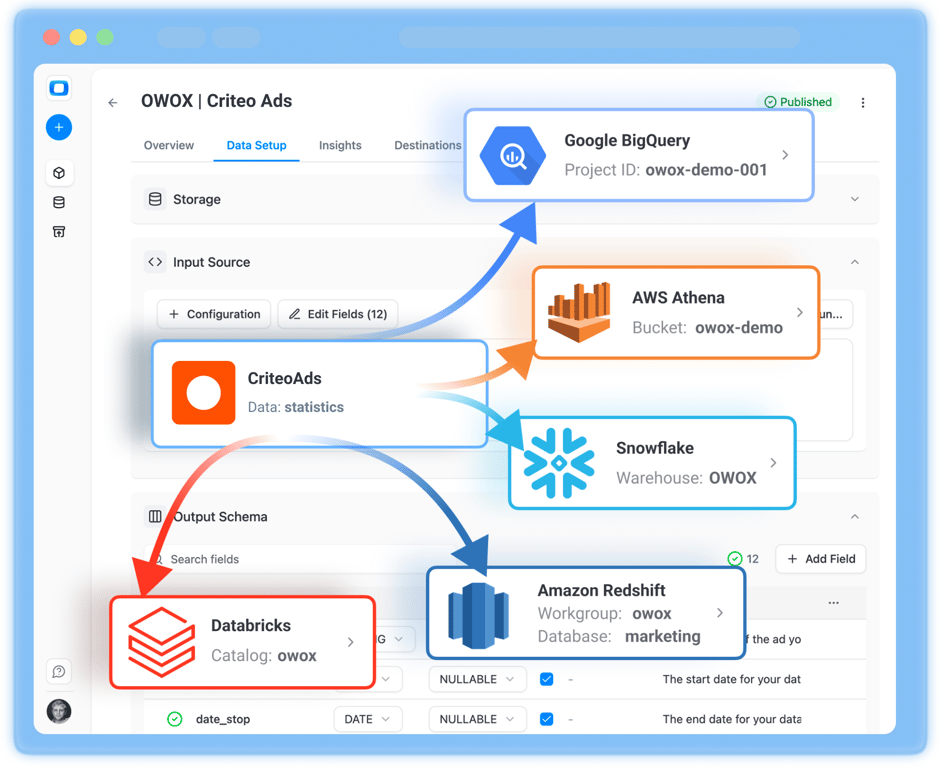Click the CriteoAds orange logo
The height and width of the screenshot is (768, 941).
tap(203, 393)
